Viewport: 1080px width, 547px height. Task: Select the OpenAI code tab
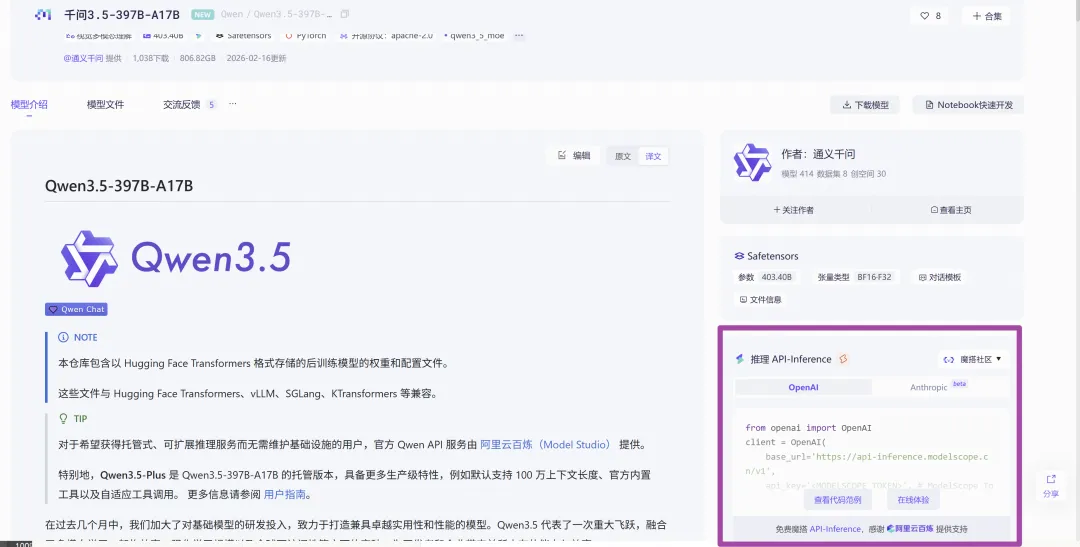[x=803, y=387]
